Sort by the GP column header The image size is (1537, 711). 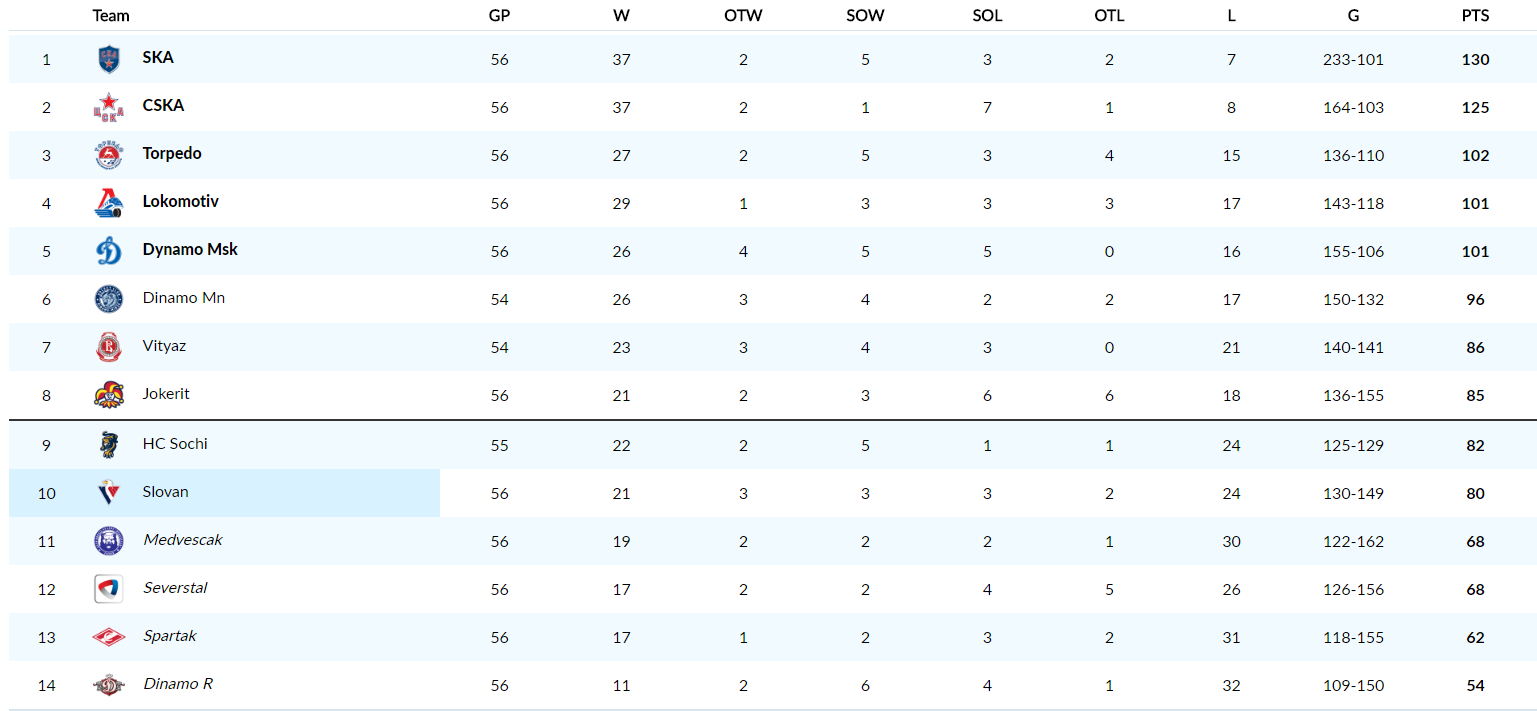pyautogui.click(x=499, y=16)
